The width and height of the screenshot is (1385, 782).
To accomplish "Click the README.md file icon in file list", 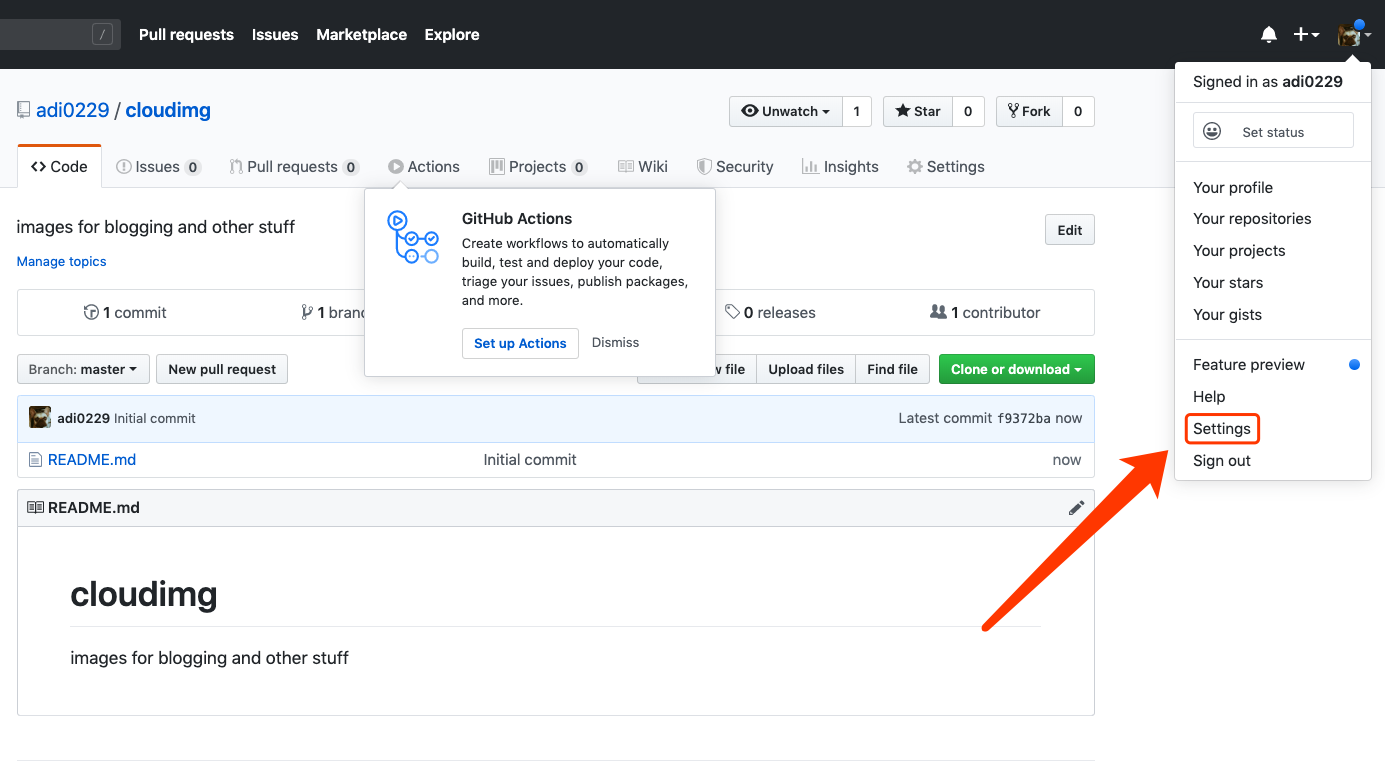I will pyautogui.click(x=36, y=460).
